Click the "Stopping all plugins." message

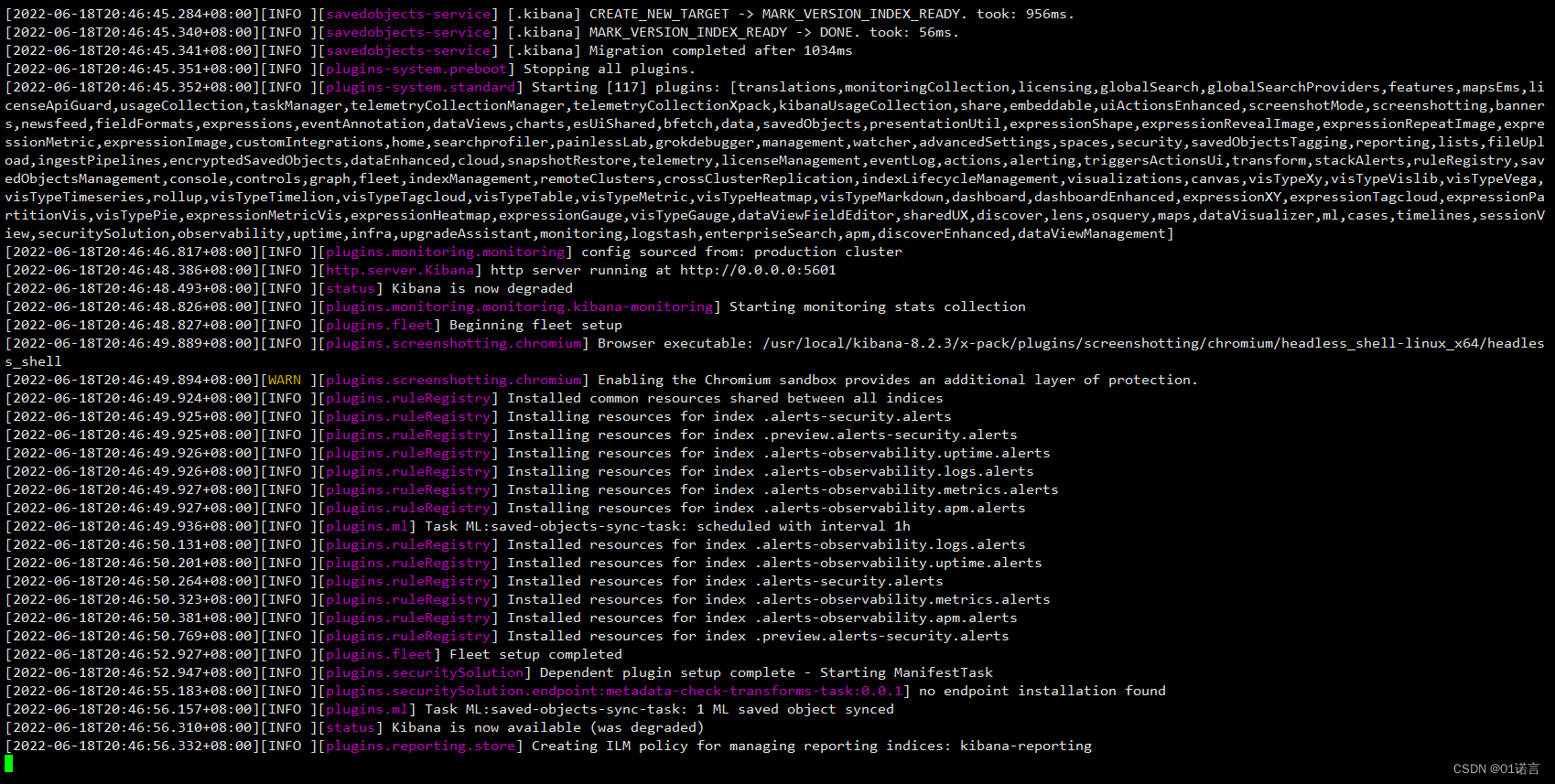[610, 69]
